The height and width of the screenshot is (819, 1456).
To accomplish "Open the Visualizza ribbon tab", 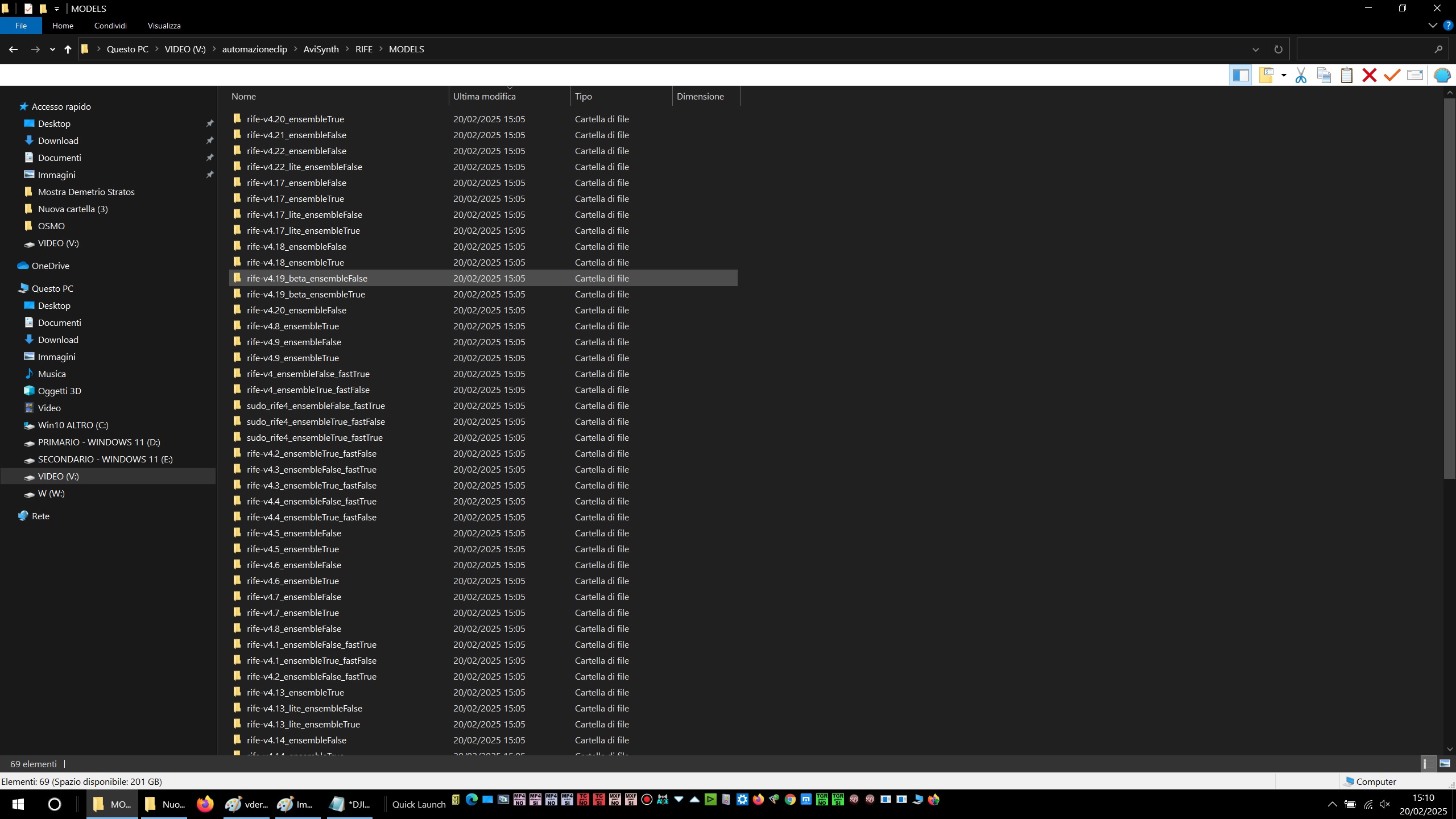I will pos(164,26).
